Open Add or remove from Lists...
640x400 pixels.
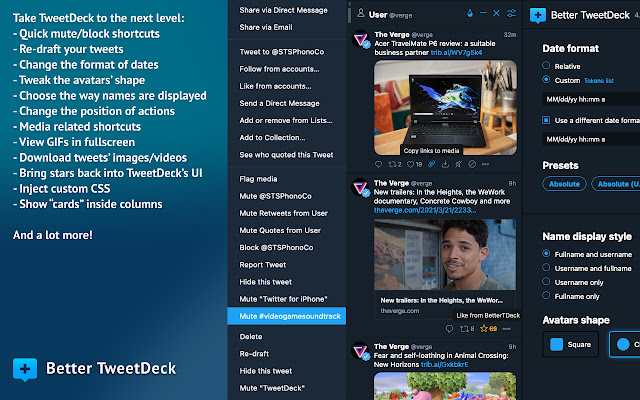click(287, 120)
